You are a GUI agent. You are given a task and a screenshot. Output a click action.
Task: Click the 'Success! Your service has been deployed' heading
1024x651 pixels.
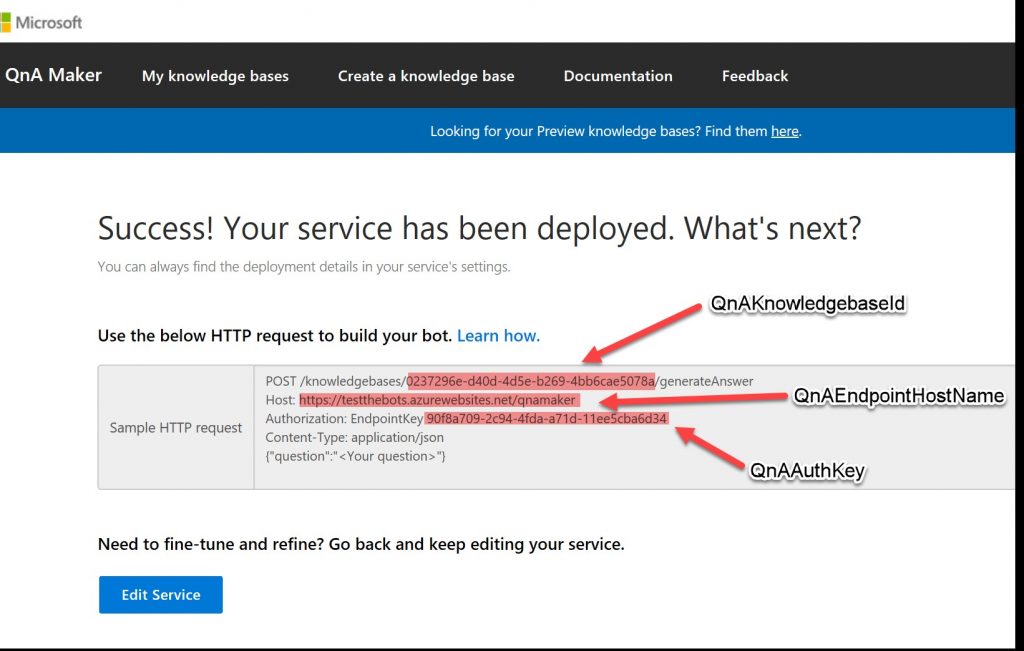[479, 229]
